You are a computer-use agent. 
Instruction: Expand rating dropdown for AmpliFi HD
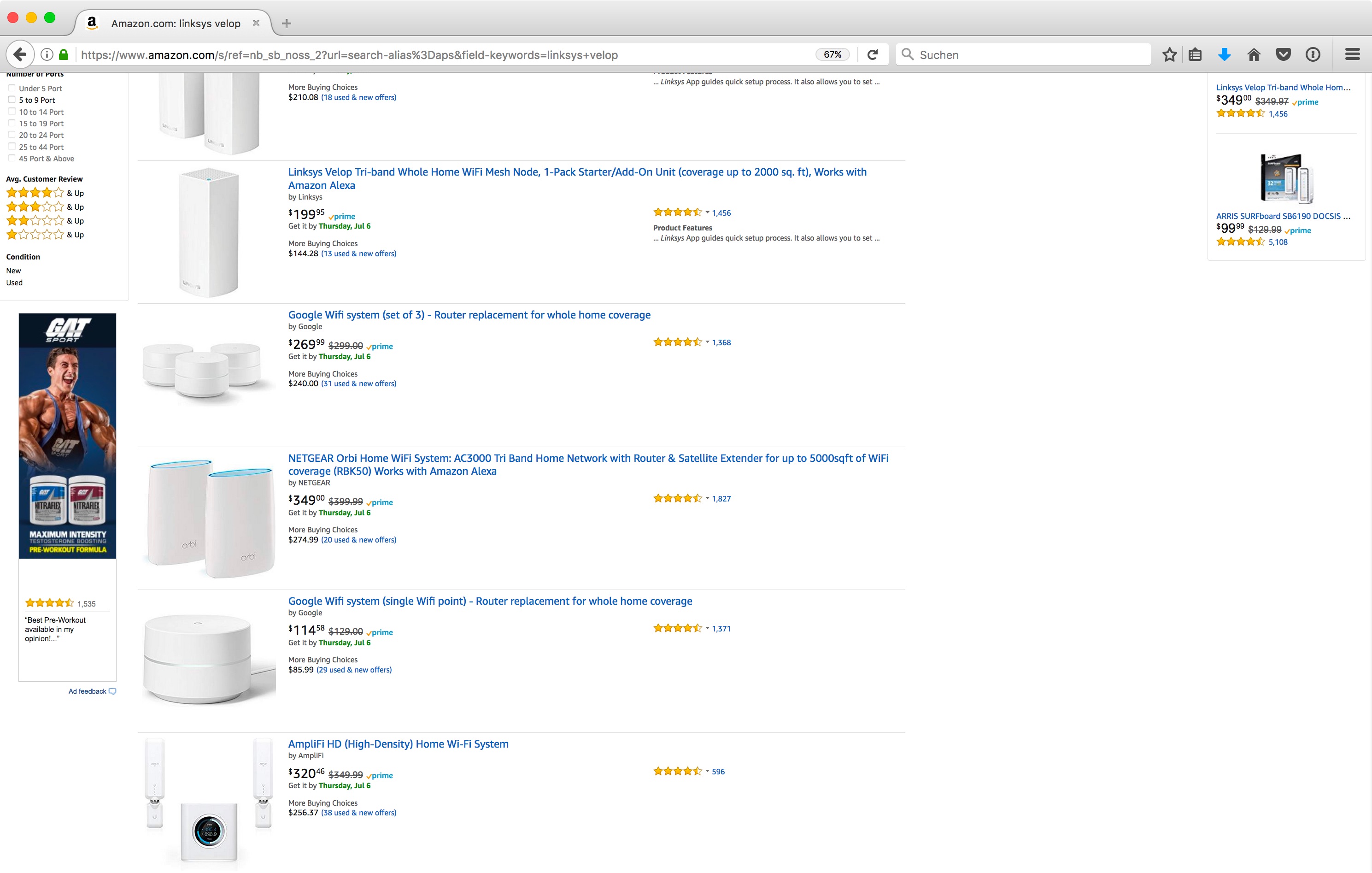pos(707,772)
